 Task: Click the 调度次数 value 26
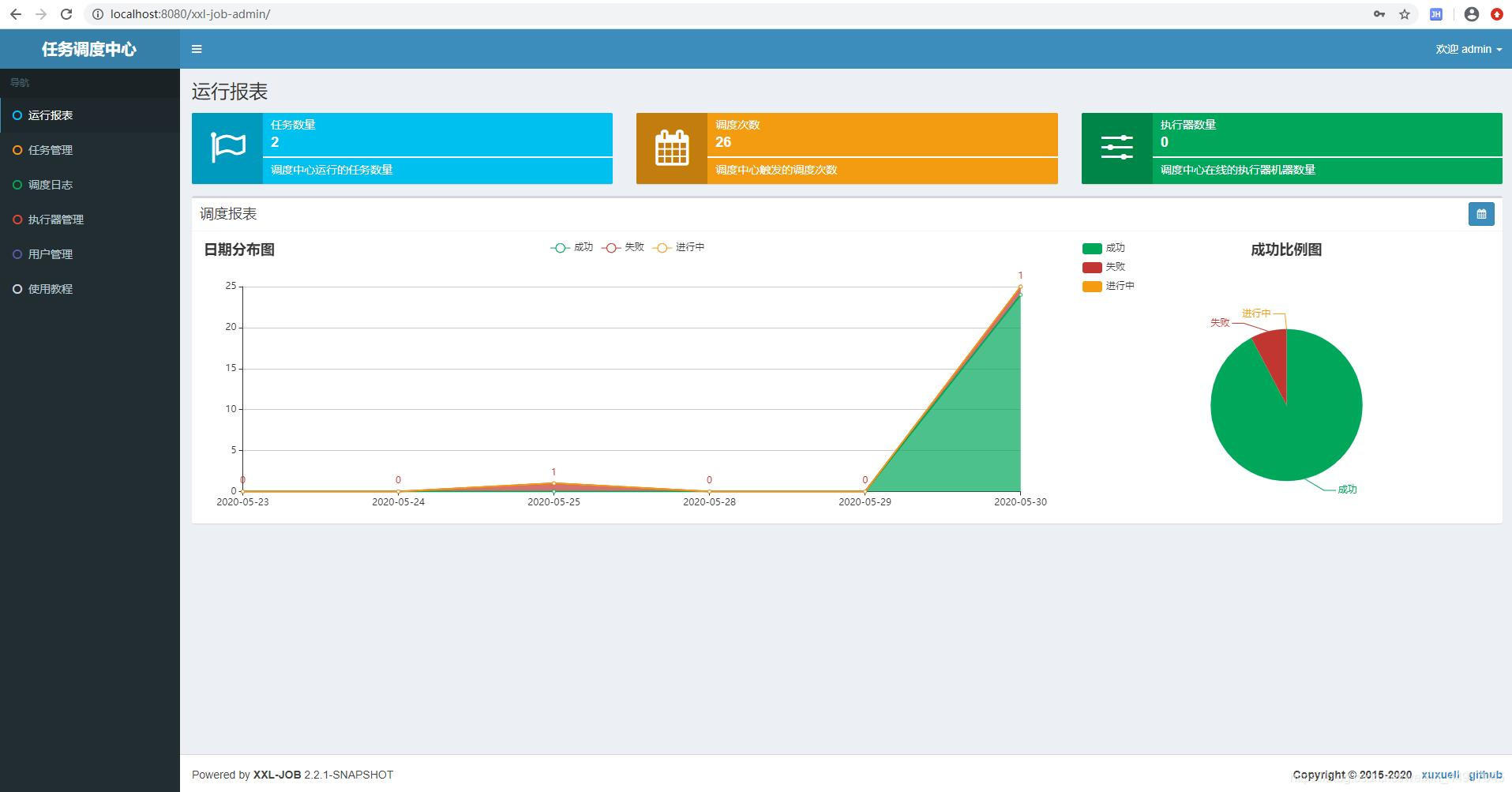tap(723, 142)
